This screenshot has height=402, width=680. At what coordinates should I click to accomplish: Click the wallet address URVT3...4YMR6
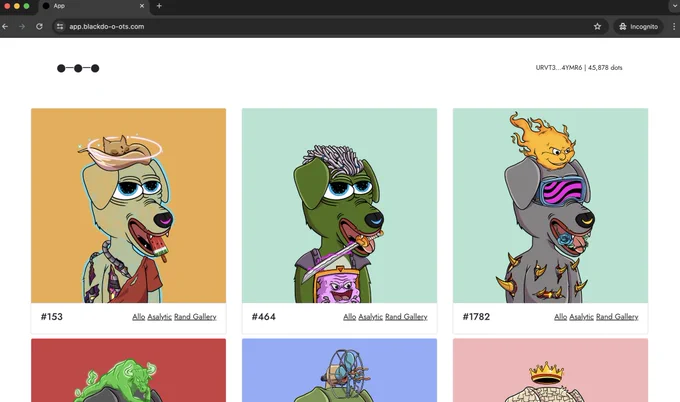click(x=559, y=68)
